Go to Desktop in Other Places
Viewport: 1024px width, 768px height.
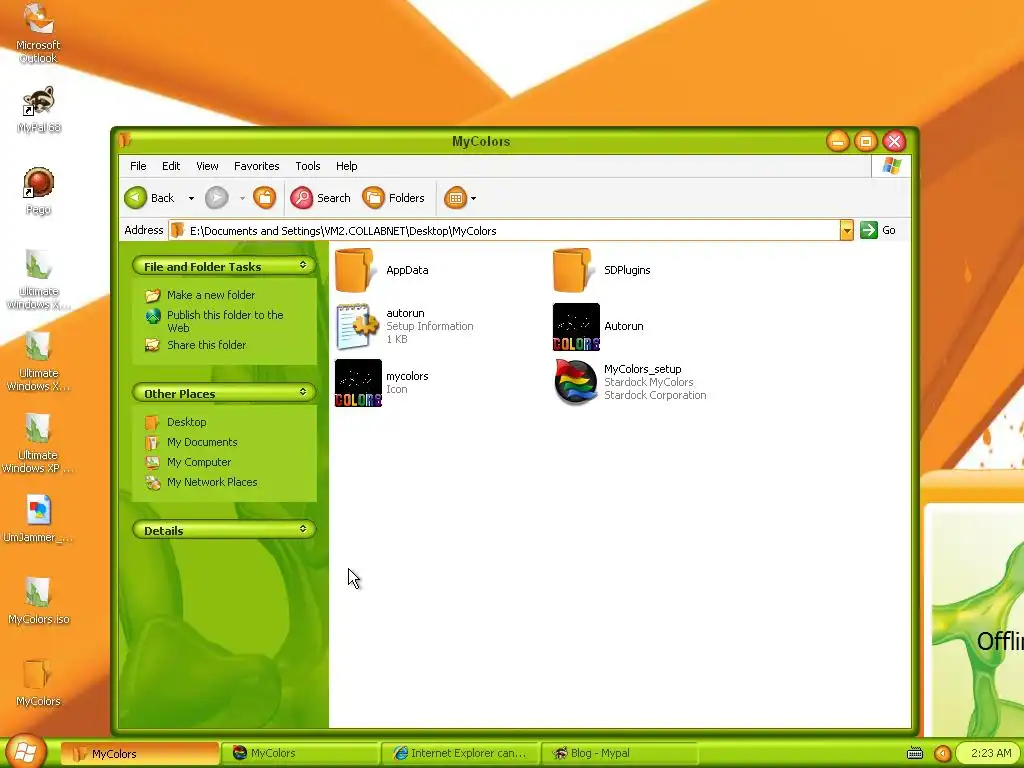point(187,422)
